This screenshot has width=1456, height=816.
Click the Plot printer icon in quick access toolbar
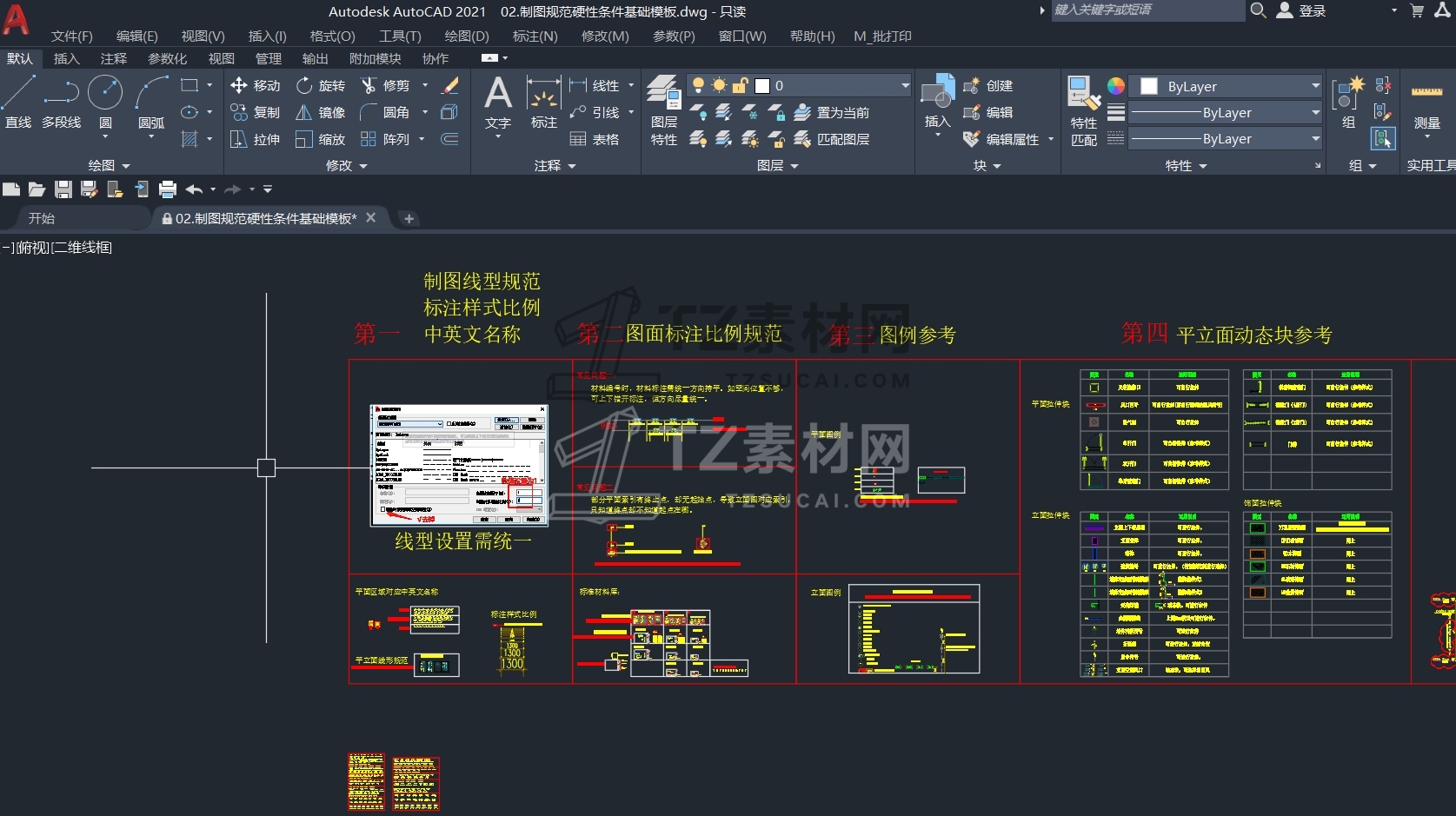[168, 189]
